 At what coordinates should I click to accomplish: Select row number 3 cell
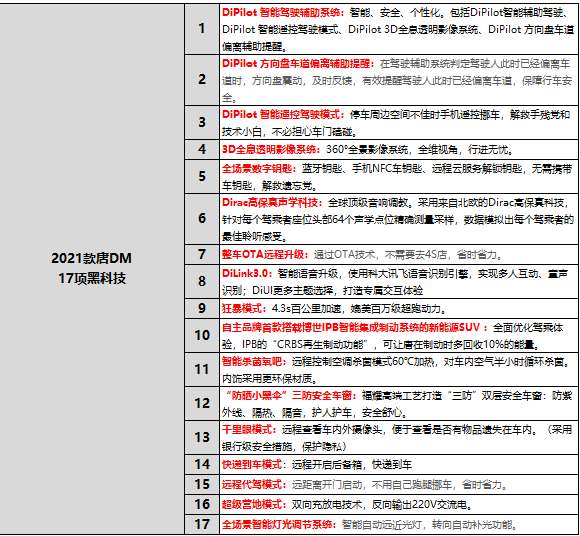tap(202, 122)
